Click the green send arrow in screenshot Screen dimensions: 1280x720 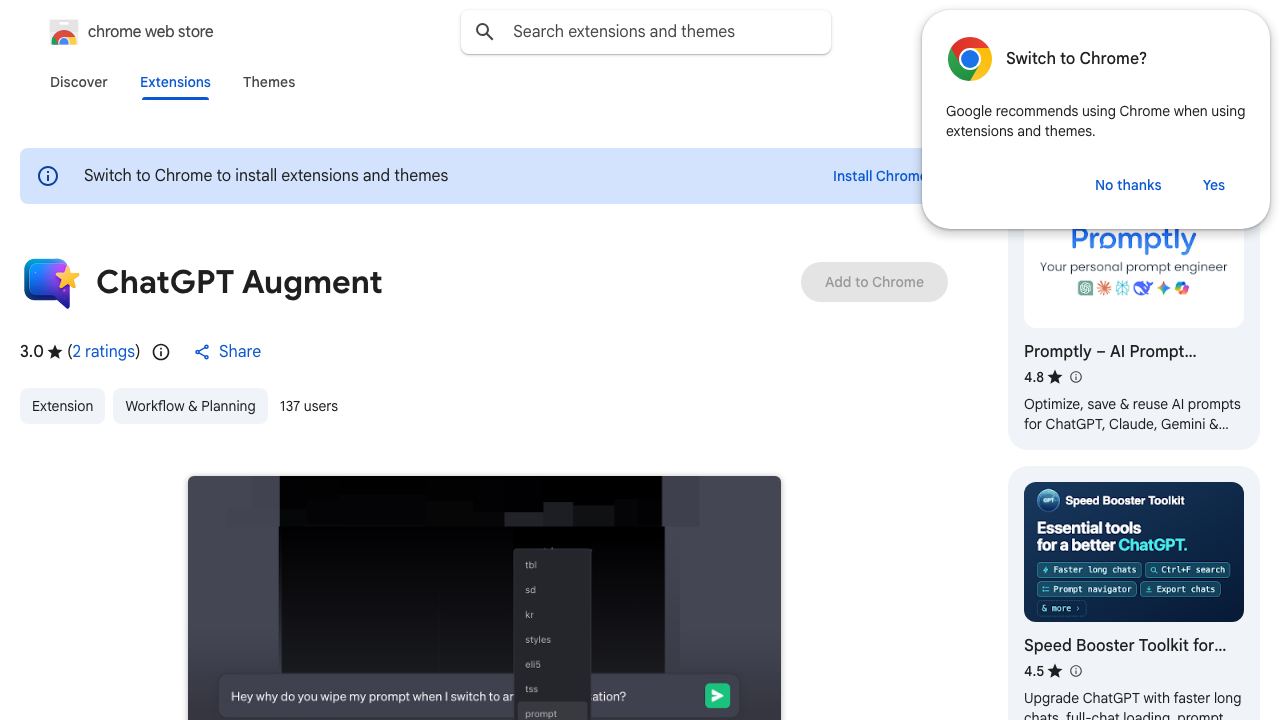click(717, 696)
